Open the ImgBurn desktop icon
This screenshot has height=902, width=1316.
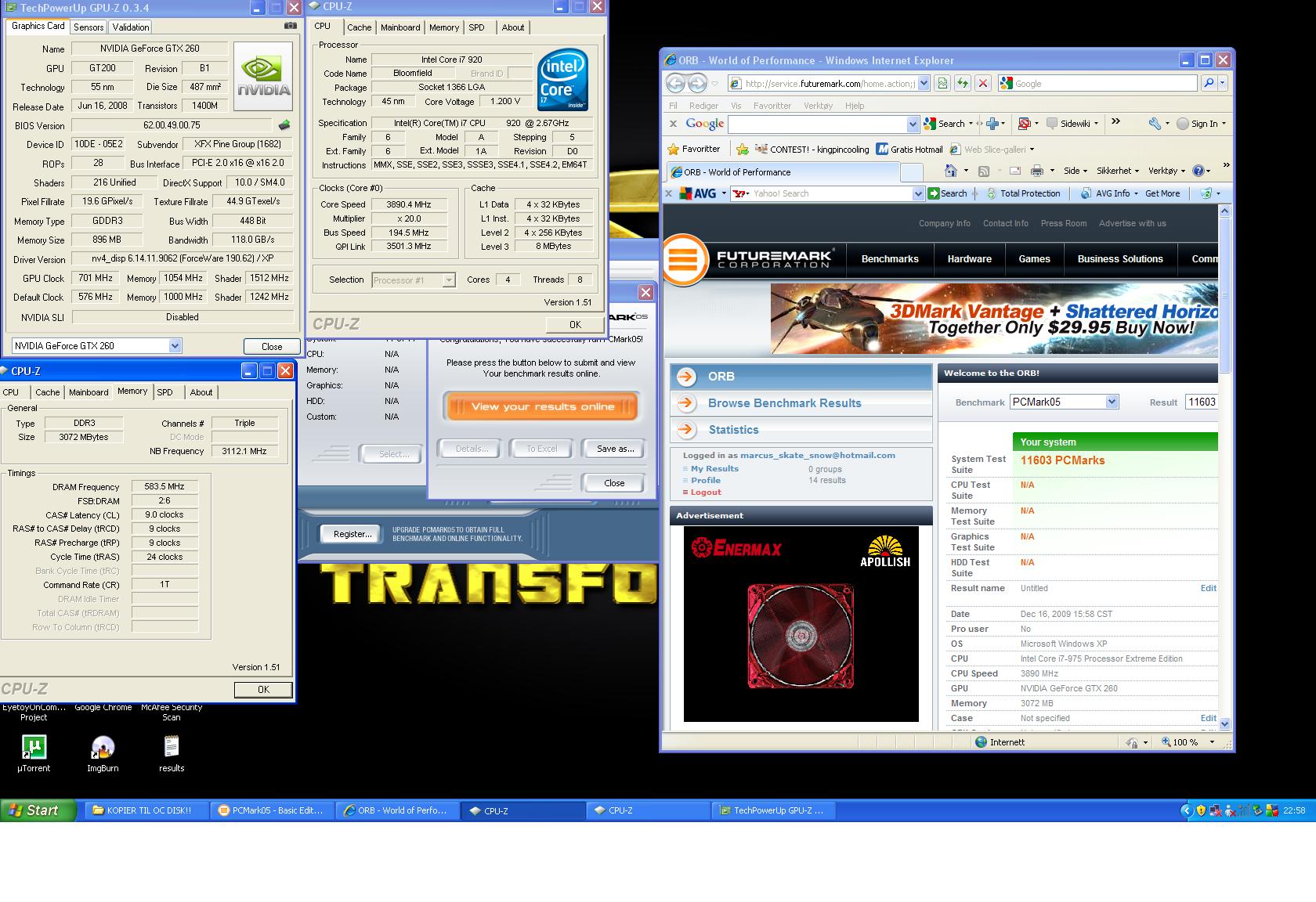(x=103, y=753)
